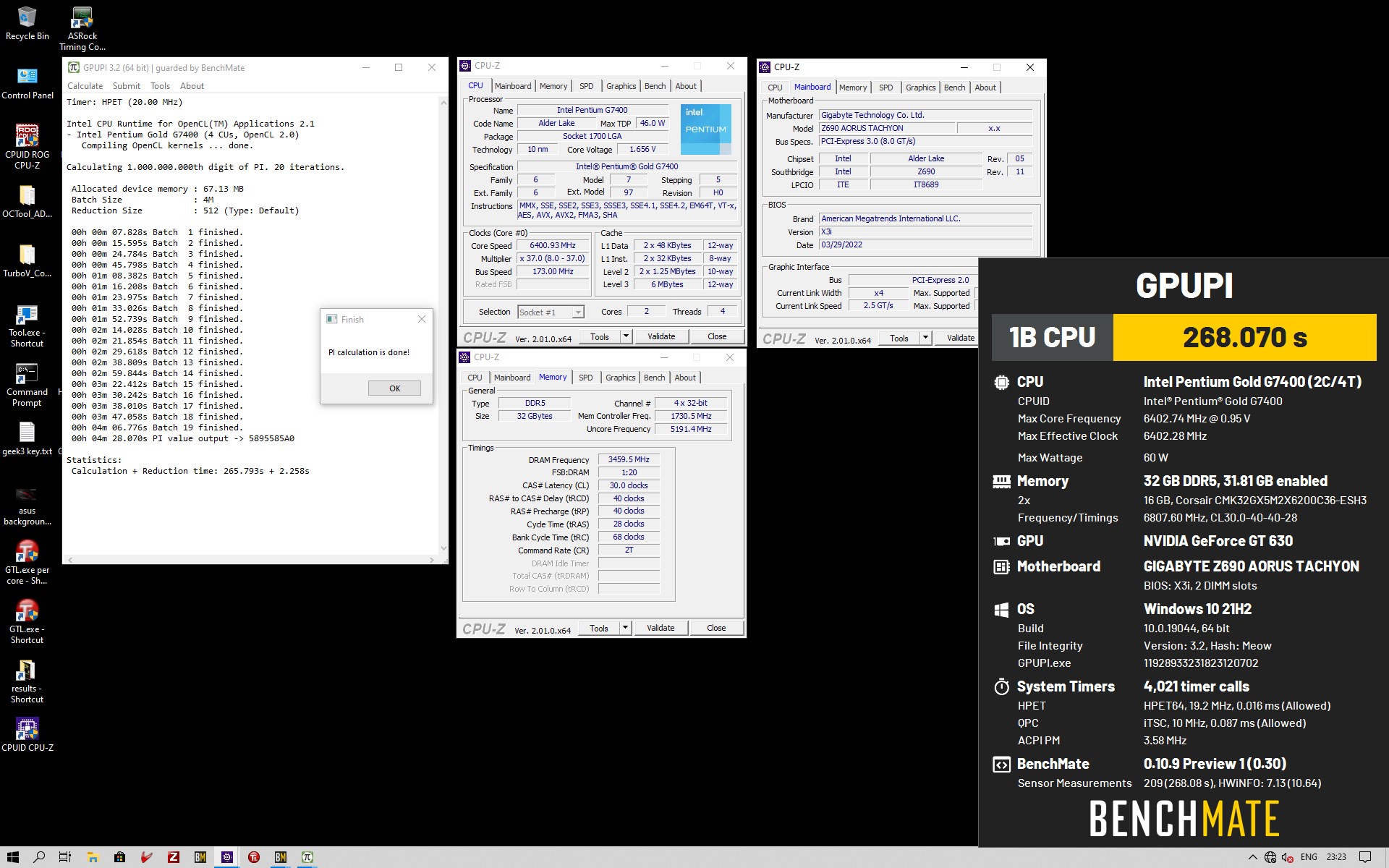The height and width of the screenshot is (868, 1389).
Task: Open the Submit menu in GPUPI
Action: click(127, 85)
